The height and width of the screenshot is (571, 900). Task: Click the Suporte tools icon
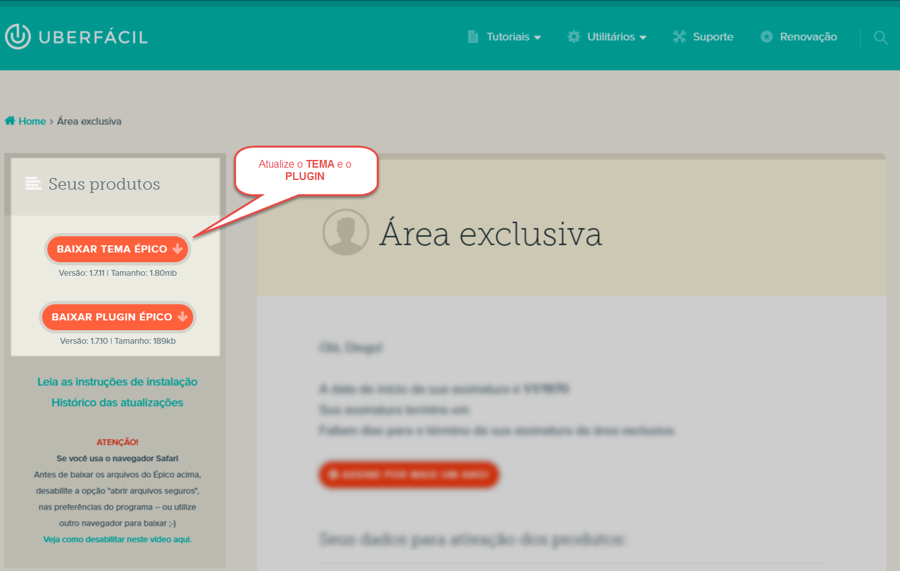[679, 37]
